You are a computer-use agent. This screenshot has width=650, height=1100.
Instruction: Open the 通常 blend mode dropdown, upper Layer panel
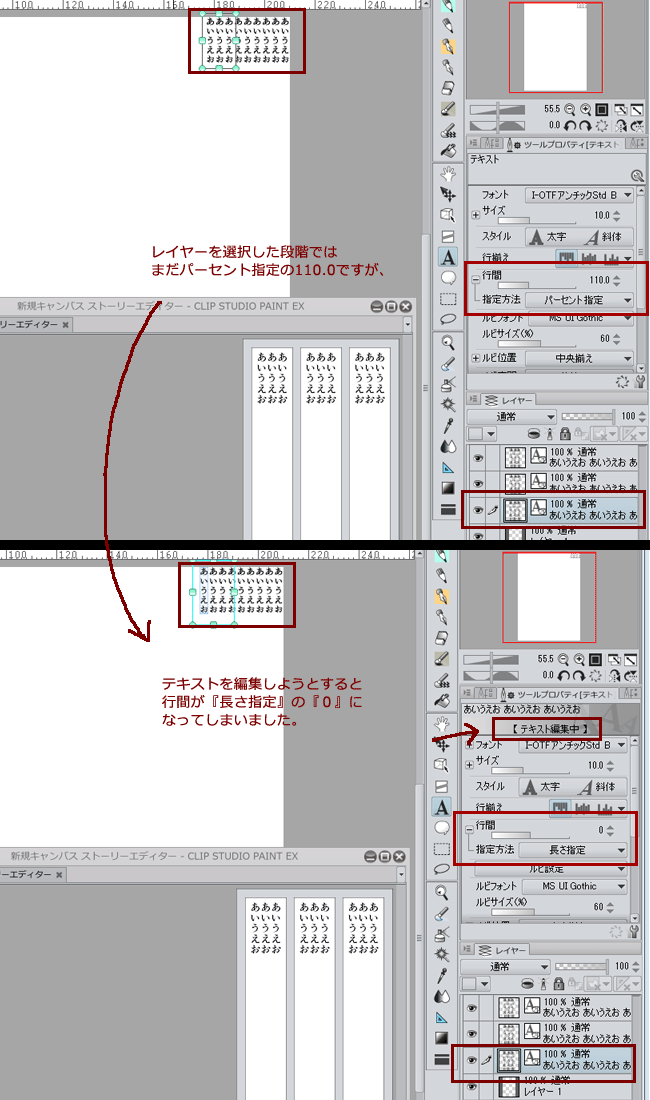(x=512, y=417)
